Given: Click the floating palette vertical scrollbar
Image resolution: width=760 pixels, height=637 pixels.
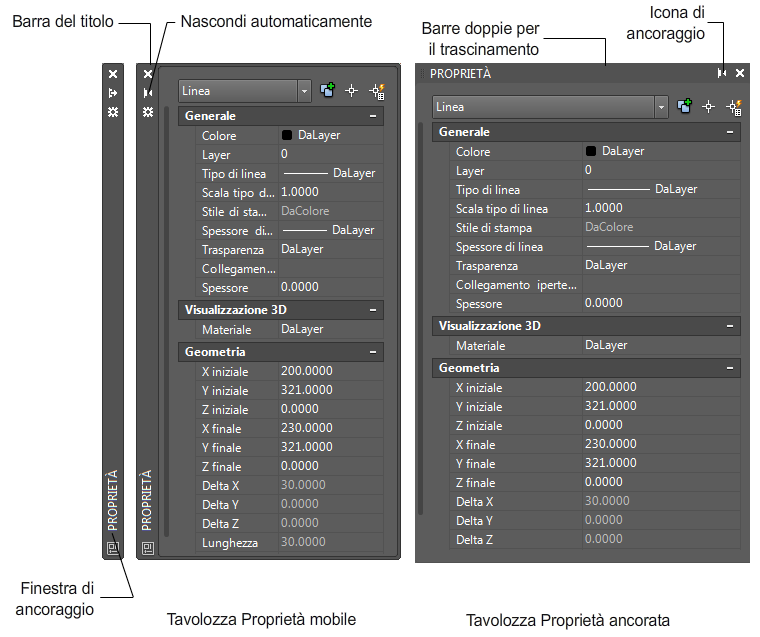Looking at the screenshot, I should (x=167, y=321).
